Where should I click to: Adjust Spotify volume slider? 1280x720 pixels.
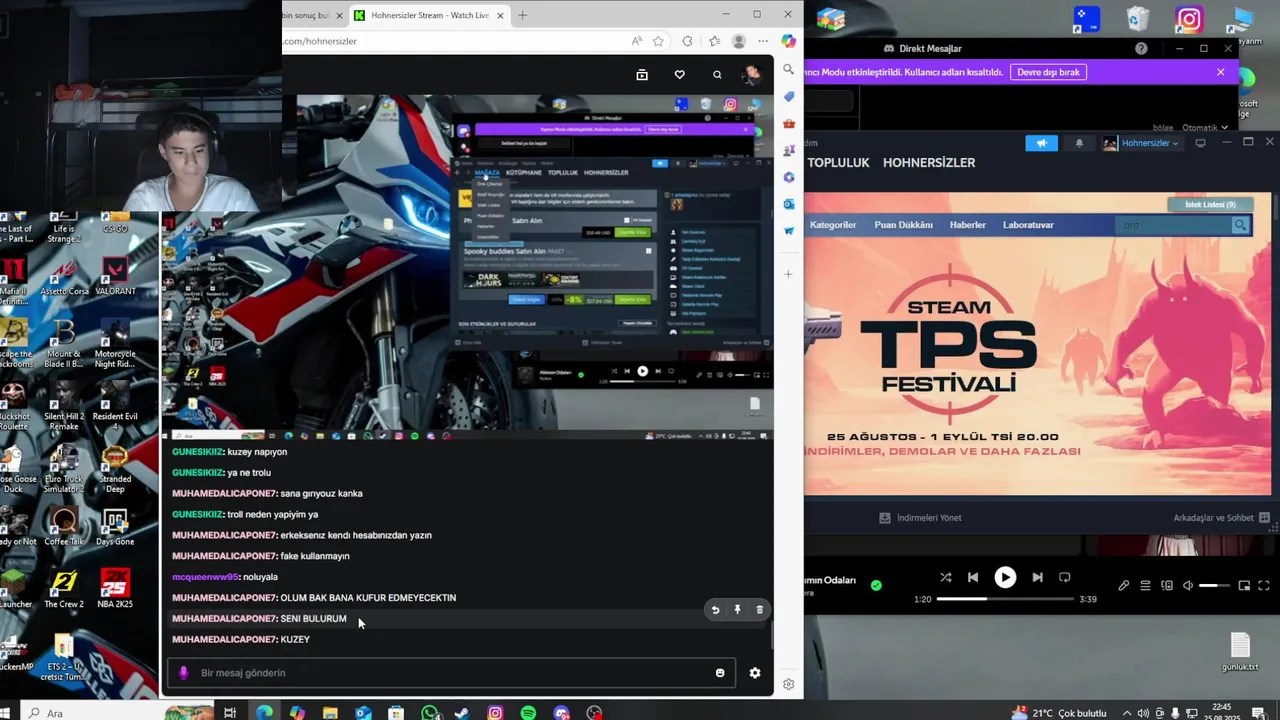point(1214,585)
